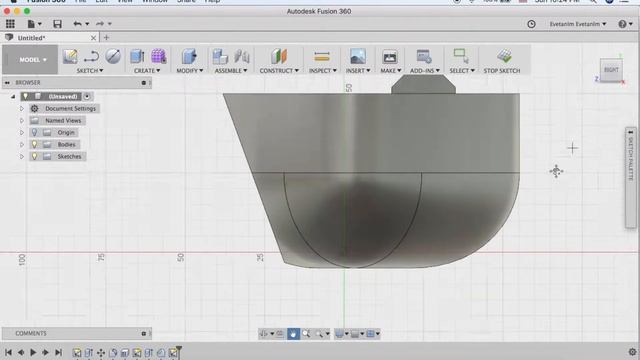This screenshot has height=360, width=640.
Task: Expand the Sketches folder
Action: (22, 156)
